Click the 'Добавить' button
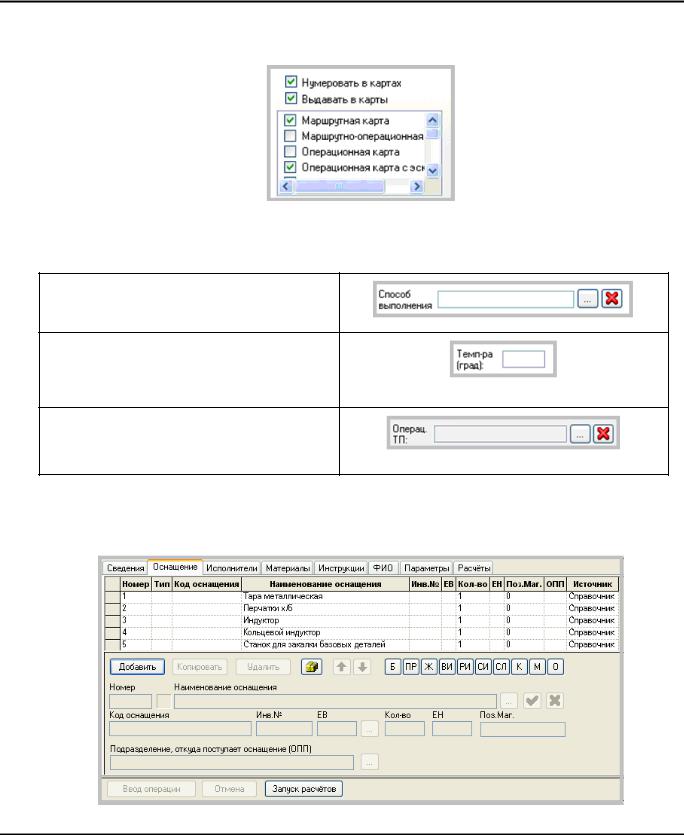The width and height of the screenshot is (684, 835). pyautogui.click(x=137, y=667)
